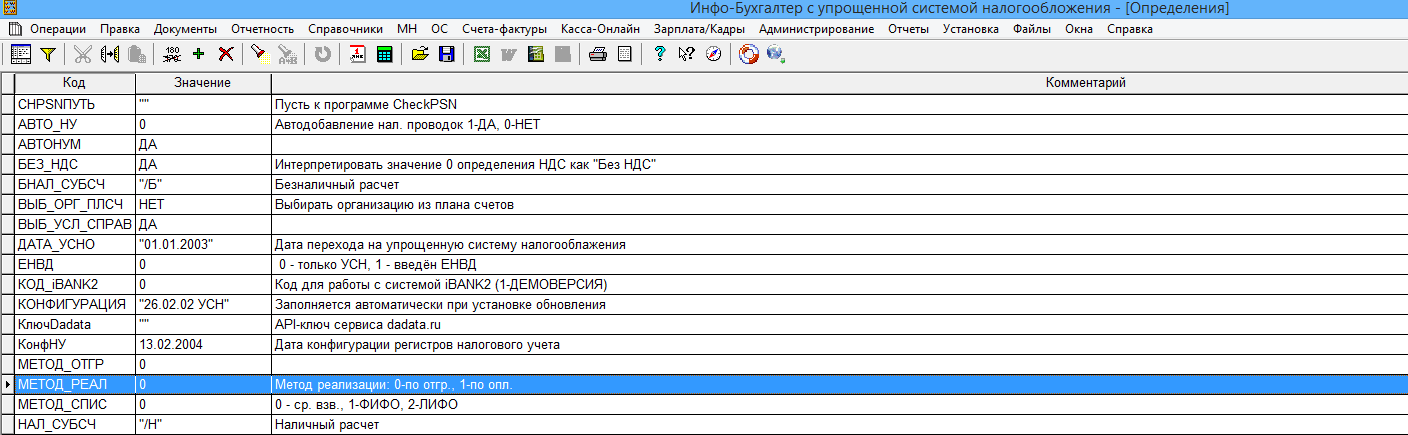Click the Код column header
1408x435 pixels.
tap(74, 82)
